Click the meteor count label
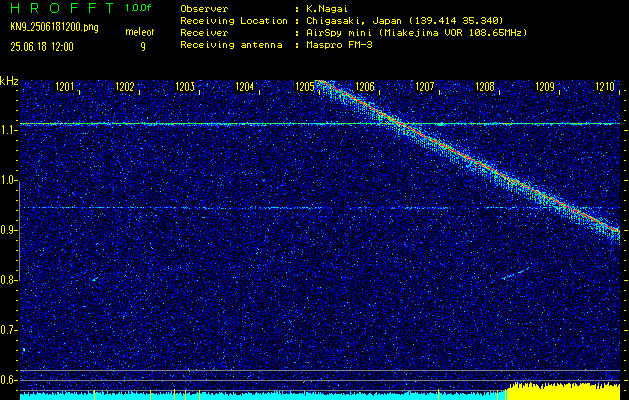Image resolution: width=629 pixels, height=400 pixels. (x=140, y=32)
